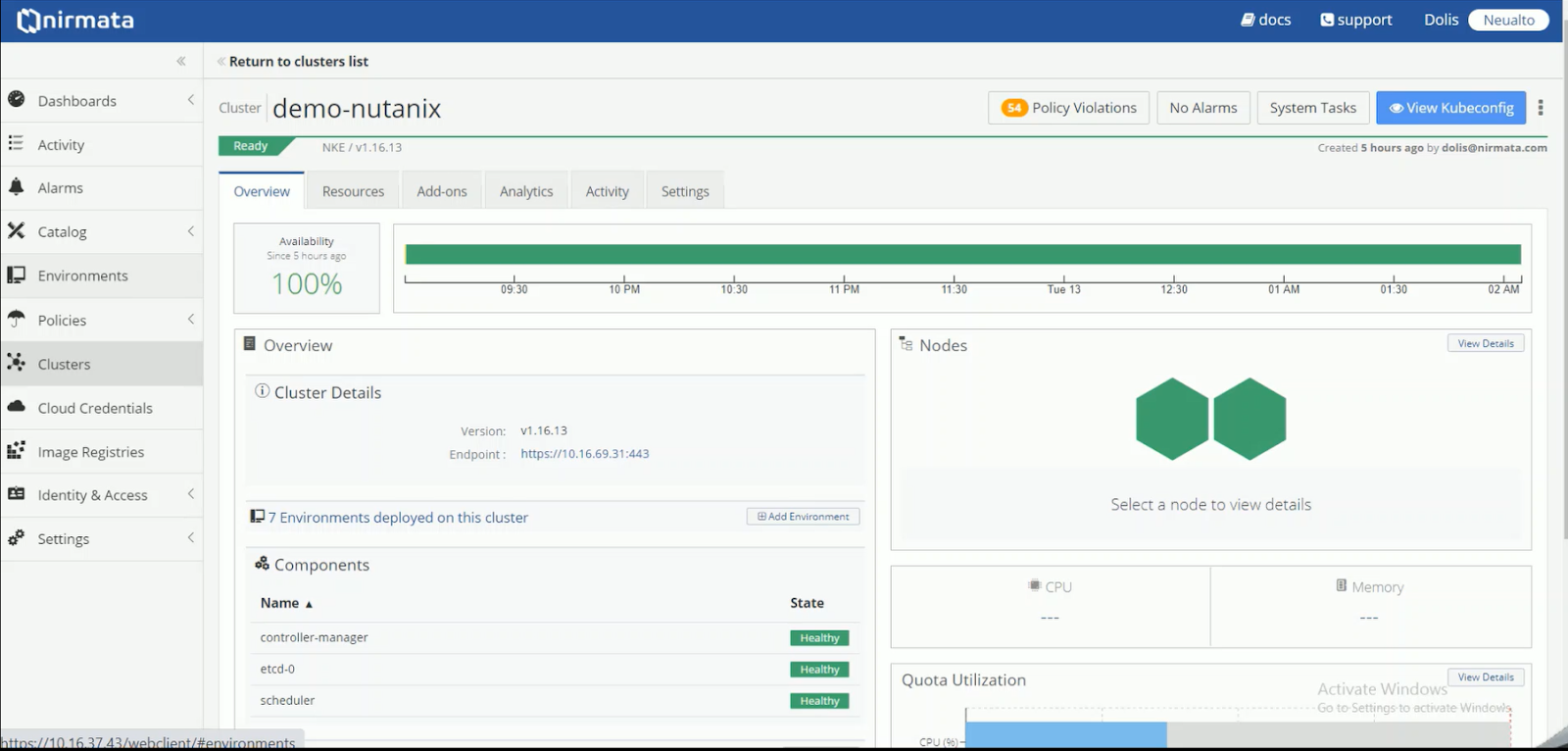Click View Details in Quota Utilization

[x=1486, y=677]
